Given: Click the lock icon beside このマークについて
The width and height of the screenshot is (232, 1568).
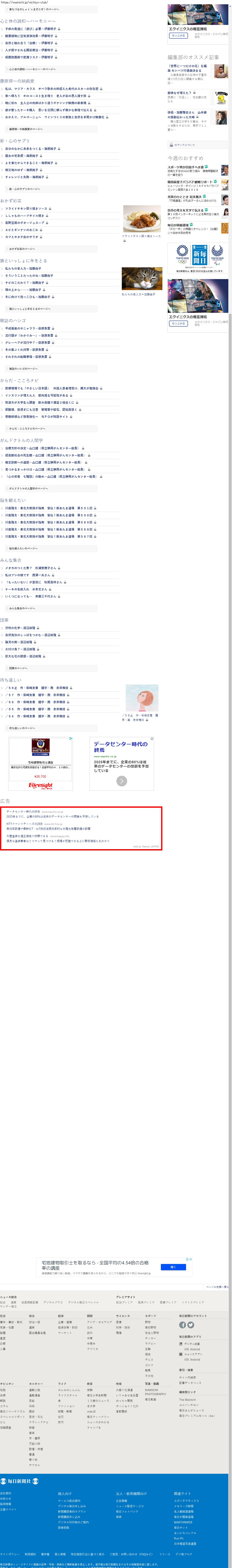Looking at the screenshot, I should pos(171,145).
